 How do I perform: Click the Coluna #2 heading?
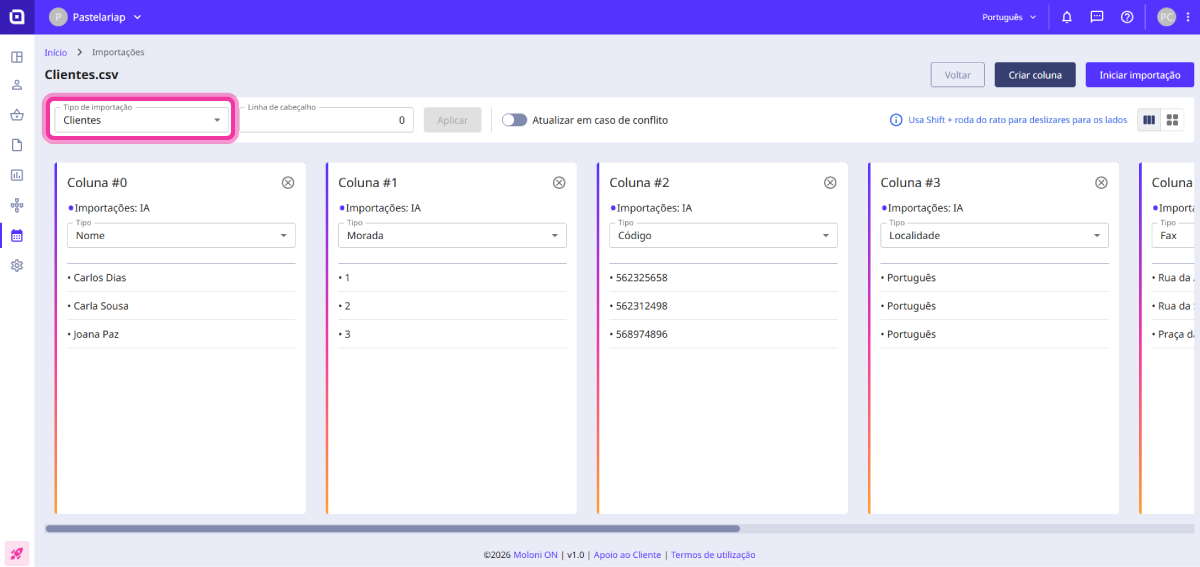639,183
